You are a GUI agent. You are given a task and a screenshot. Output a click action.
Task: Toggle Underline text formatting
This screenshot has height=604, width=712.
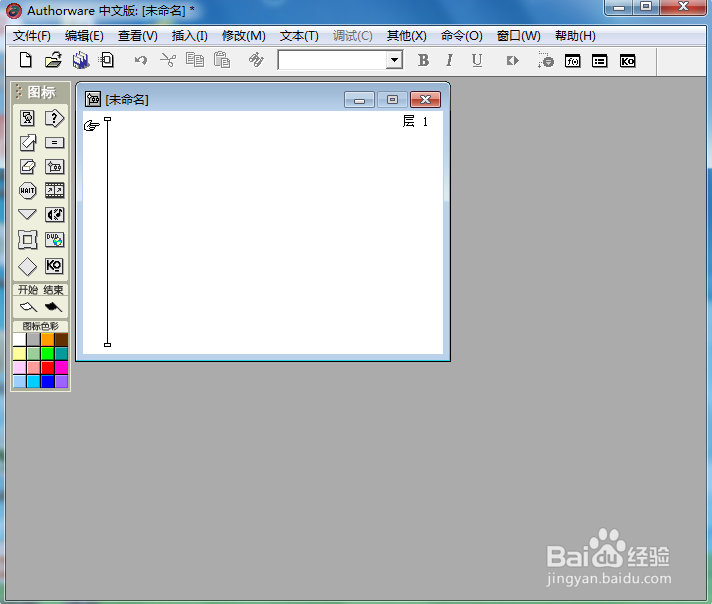click(477, 60)
